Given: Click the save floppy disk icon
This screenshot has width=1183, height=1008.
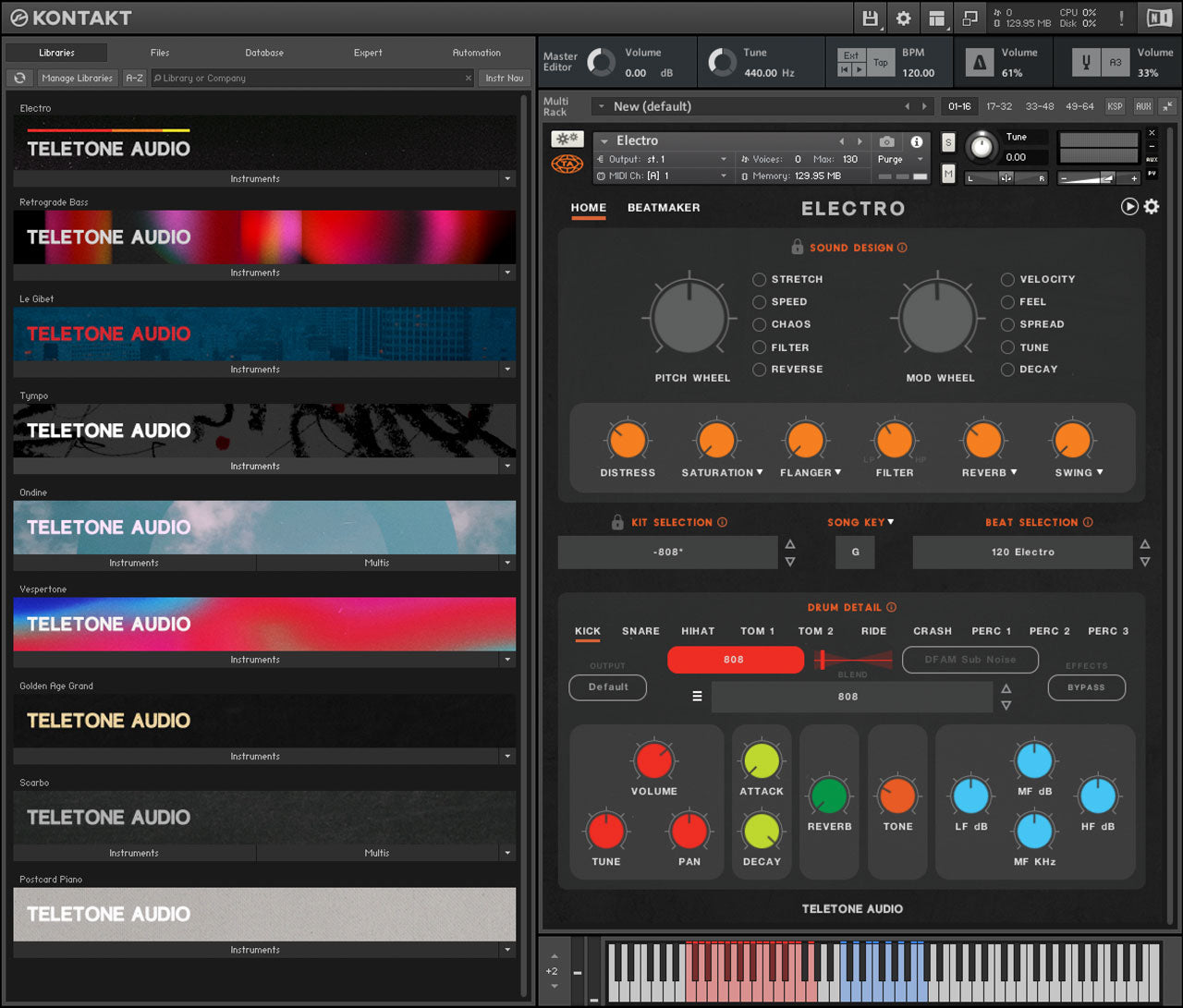Looking at the screenshot, I should click(x=870, y=18).
